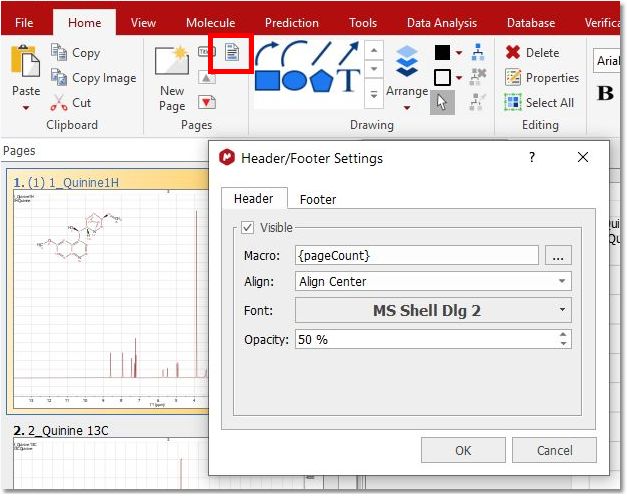Select the curved arrow drawing tool
This screenshot has width=627, height=496.
(267, 54)
